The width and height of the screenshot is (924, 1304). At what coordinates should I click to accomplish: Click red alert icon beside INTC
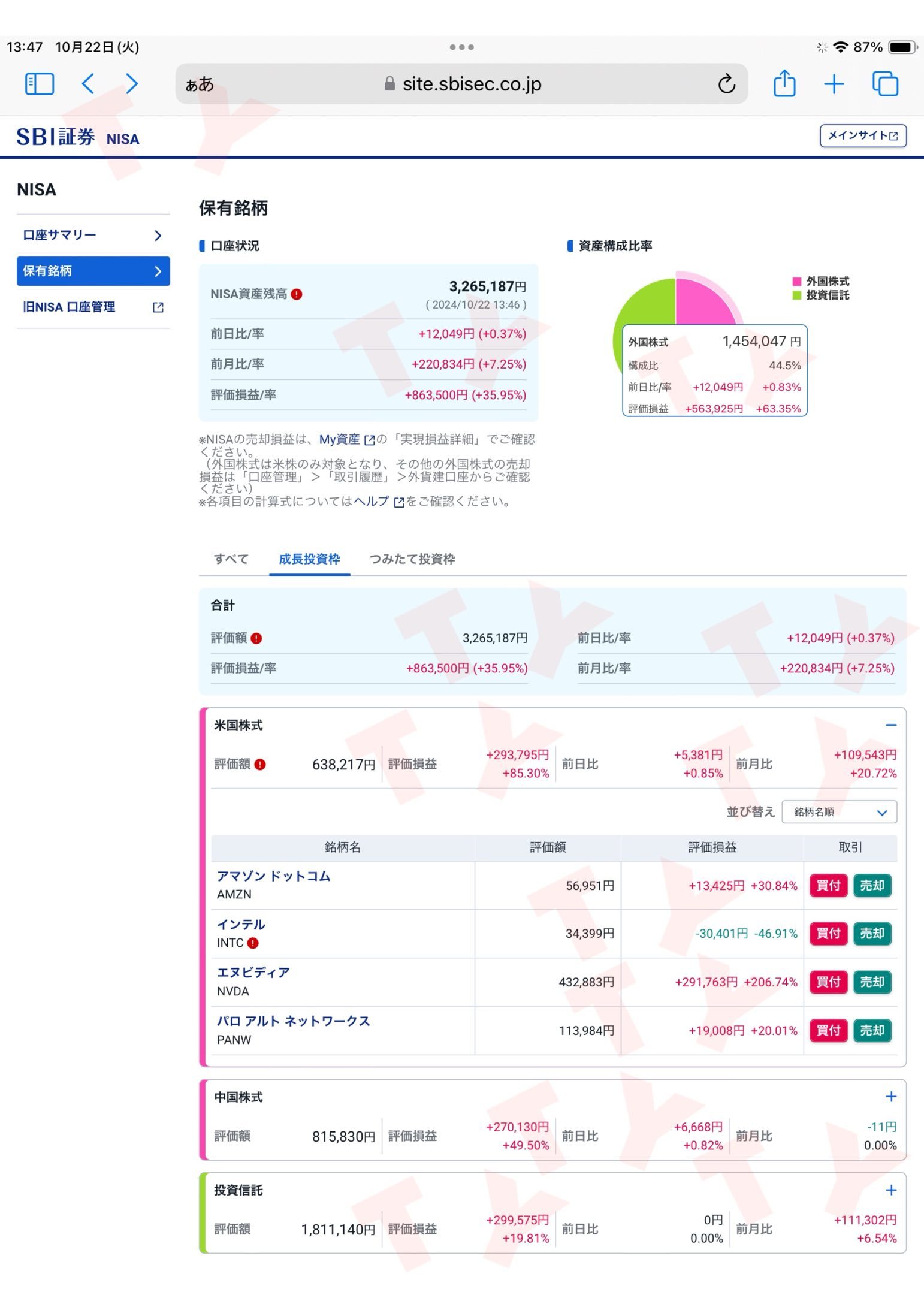(253, 943)
